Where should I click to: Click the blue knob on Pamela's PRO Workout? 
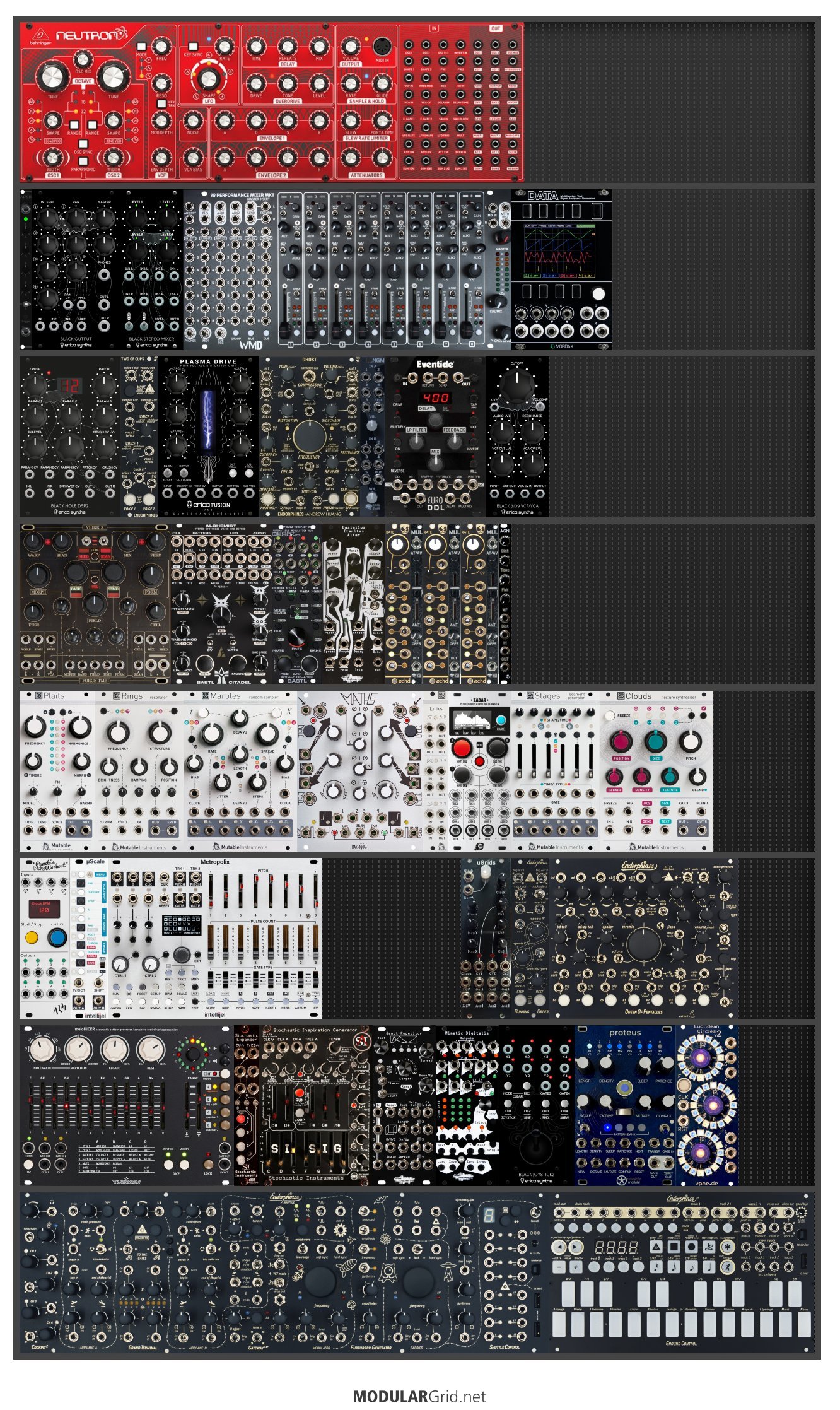tap(57, 937)
